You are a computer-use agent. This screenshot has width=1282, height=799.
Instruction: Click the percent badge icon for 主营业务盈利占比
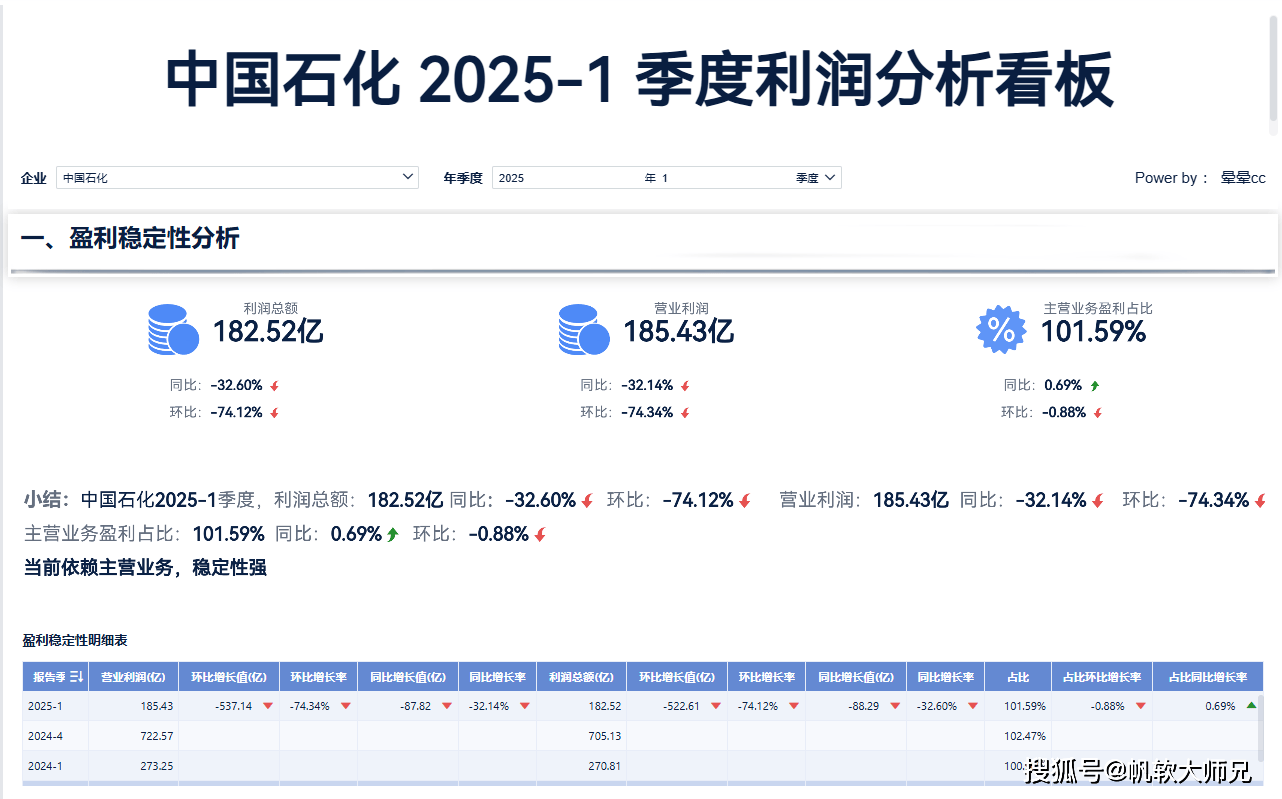point(1001,329)
